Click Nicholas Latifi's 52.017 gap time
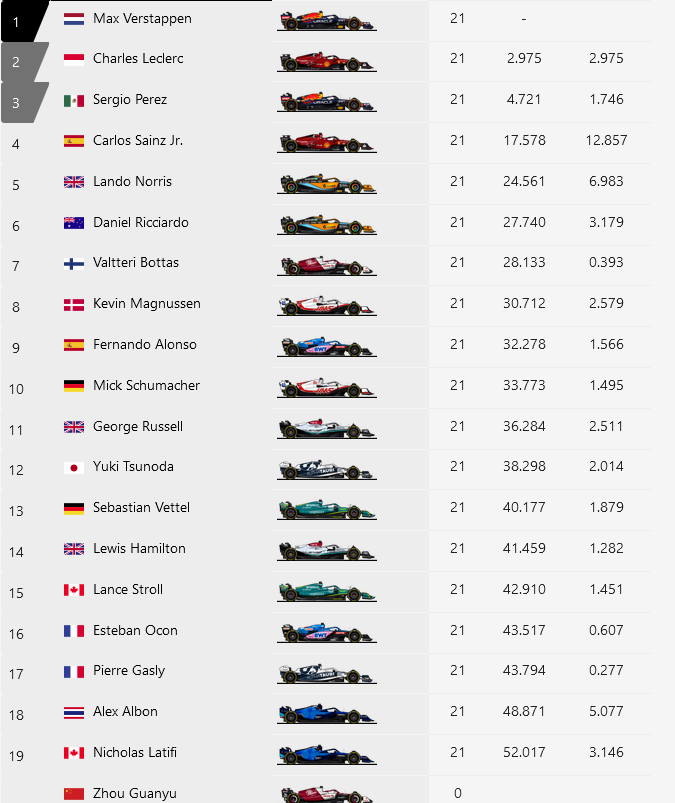 click(525, 752)
